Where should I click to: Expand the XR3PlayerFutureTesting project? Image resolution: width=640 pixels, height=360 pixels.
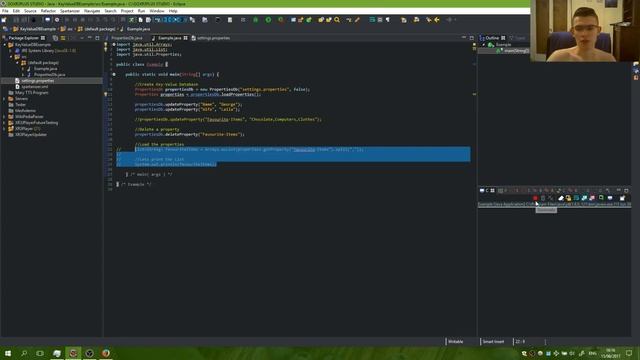point(5,122)
